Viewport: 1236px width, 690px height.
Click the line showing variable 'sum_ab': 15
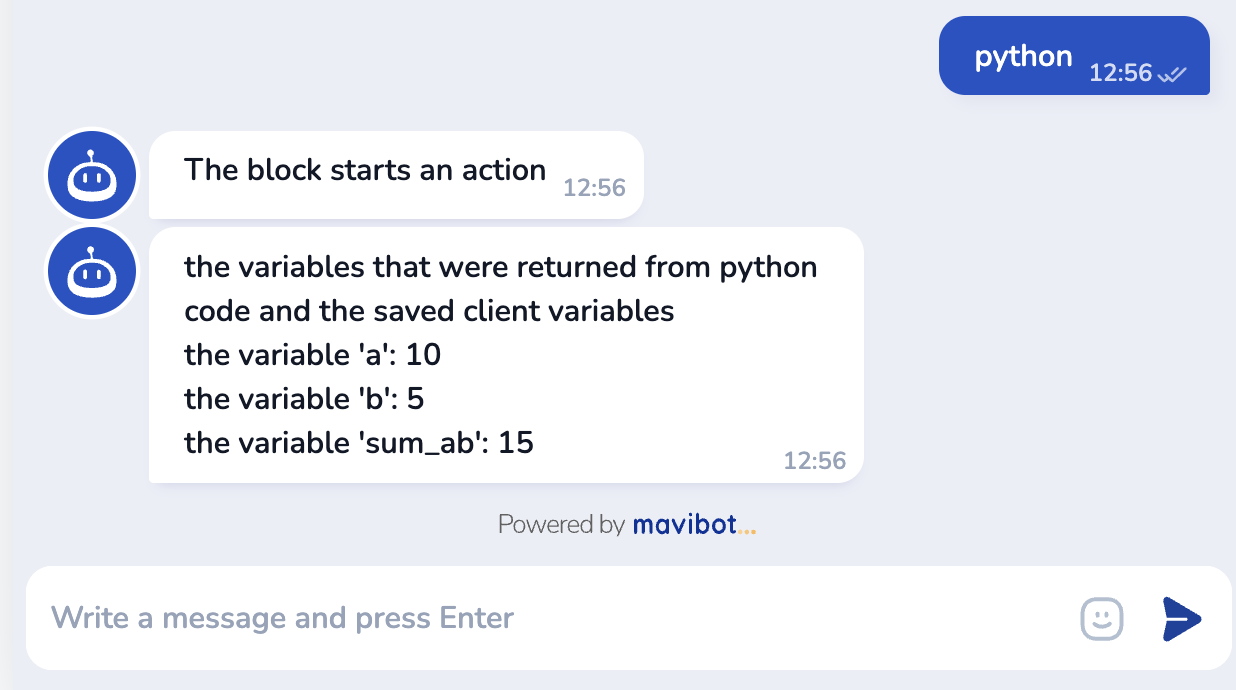click(358, 443)
